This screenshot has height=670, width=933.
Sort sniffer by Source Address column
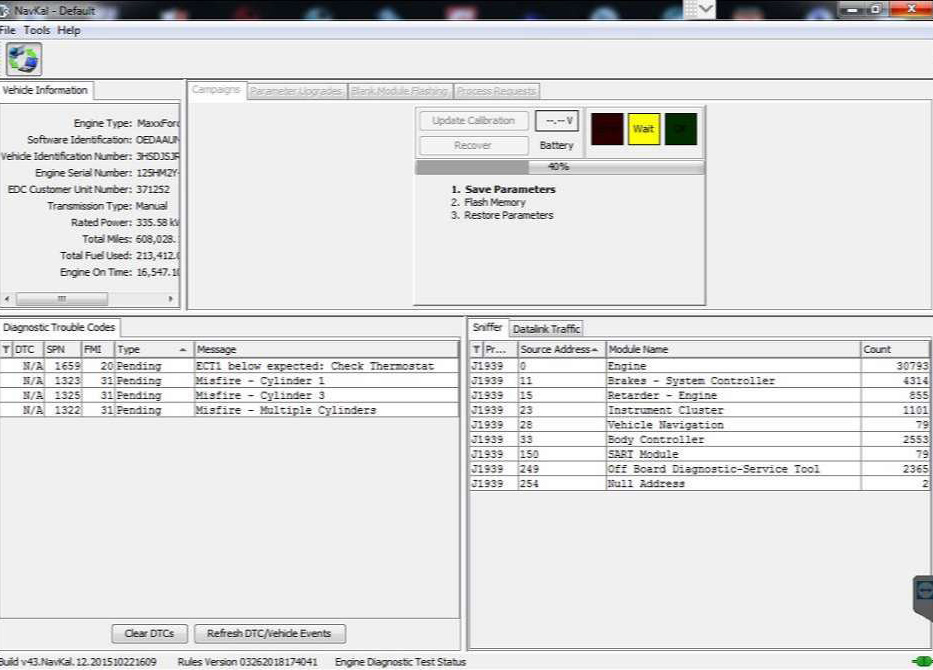(561, 349)
